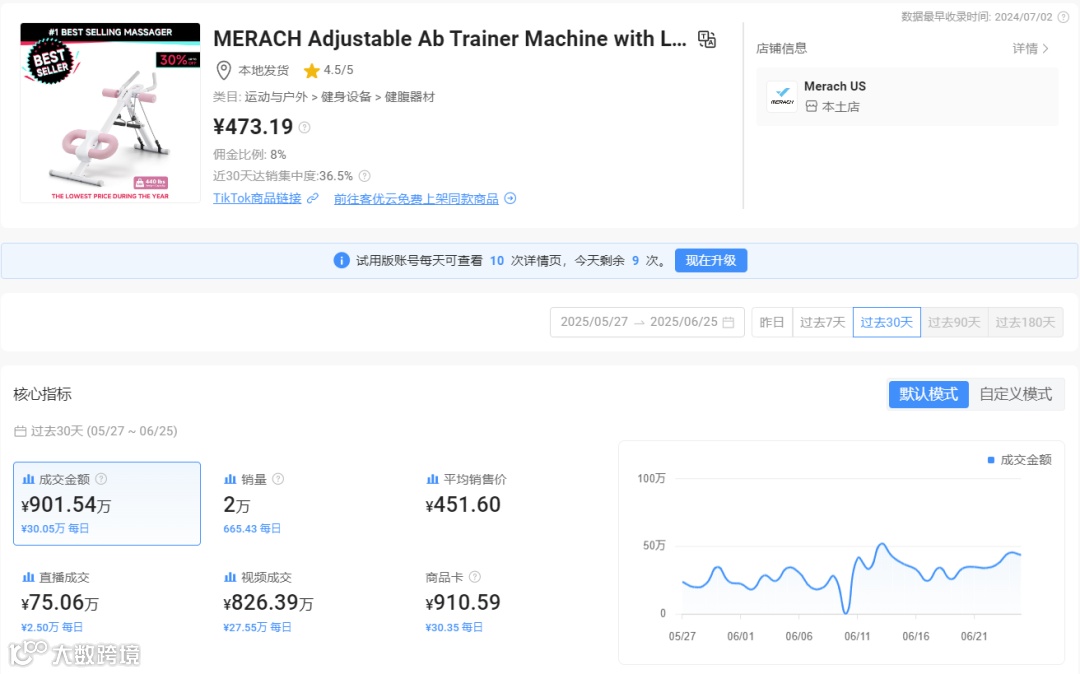Click 现在升级 upgrade button
Viewport: 1080px width, 674px height.
[711, 261]
